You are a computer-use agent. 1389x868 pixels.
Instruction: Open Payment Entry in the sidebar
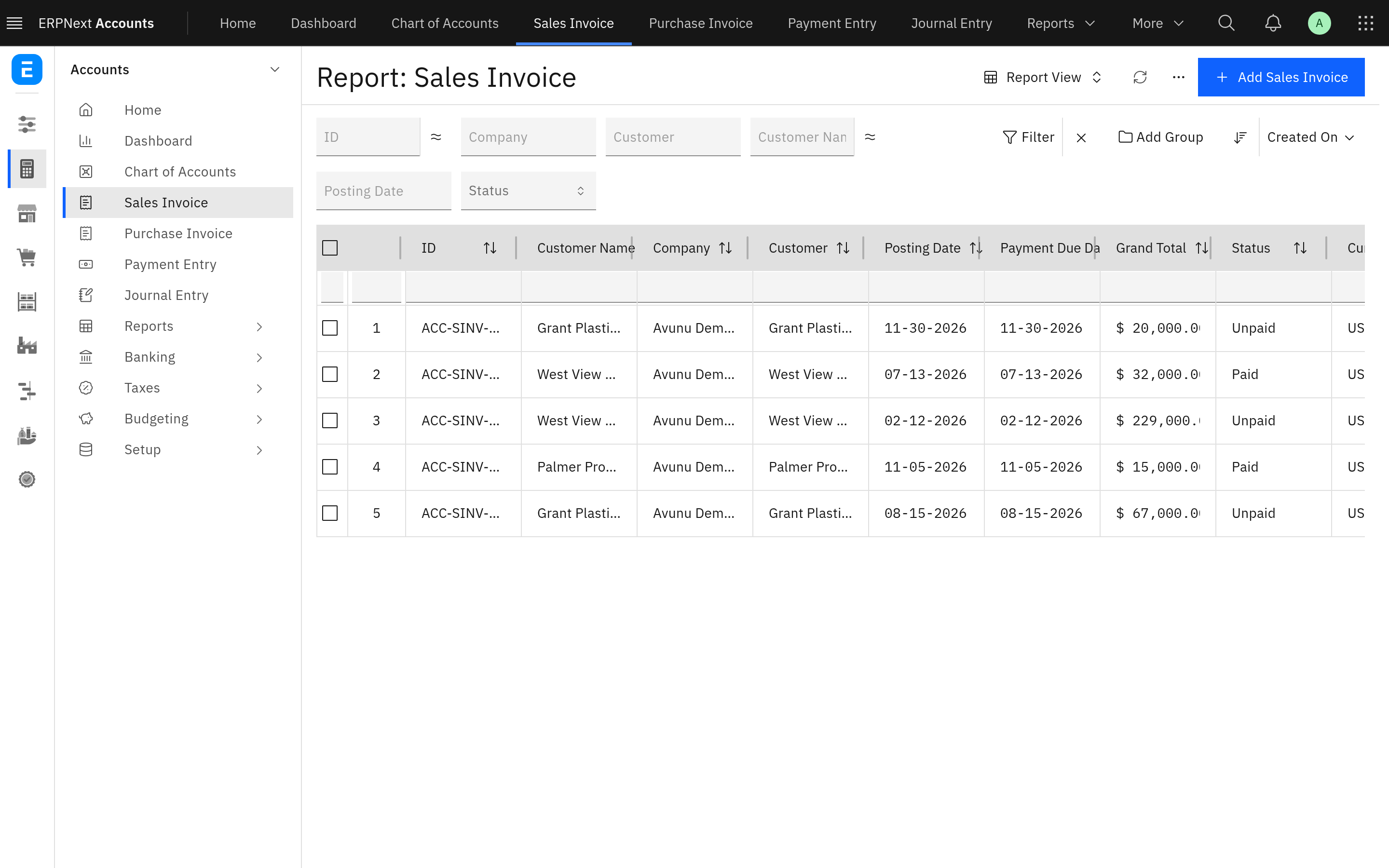point(178,264)
